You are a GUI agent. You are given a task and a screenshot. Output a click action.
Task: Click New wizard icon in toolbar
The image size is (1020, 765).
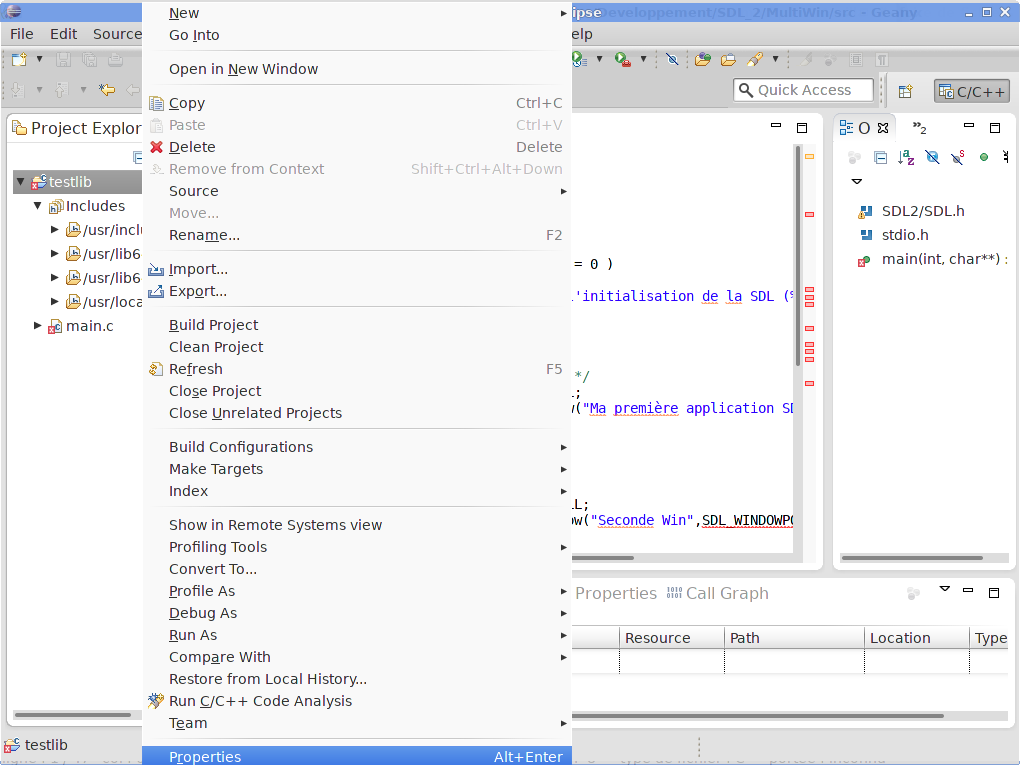[x=18, y=59]
